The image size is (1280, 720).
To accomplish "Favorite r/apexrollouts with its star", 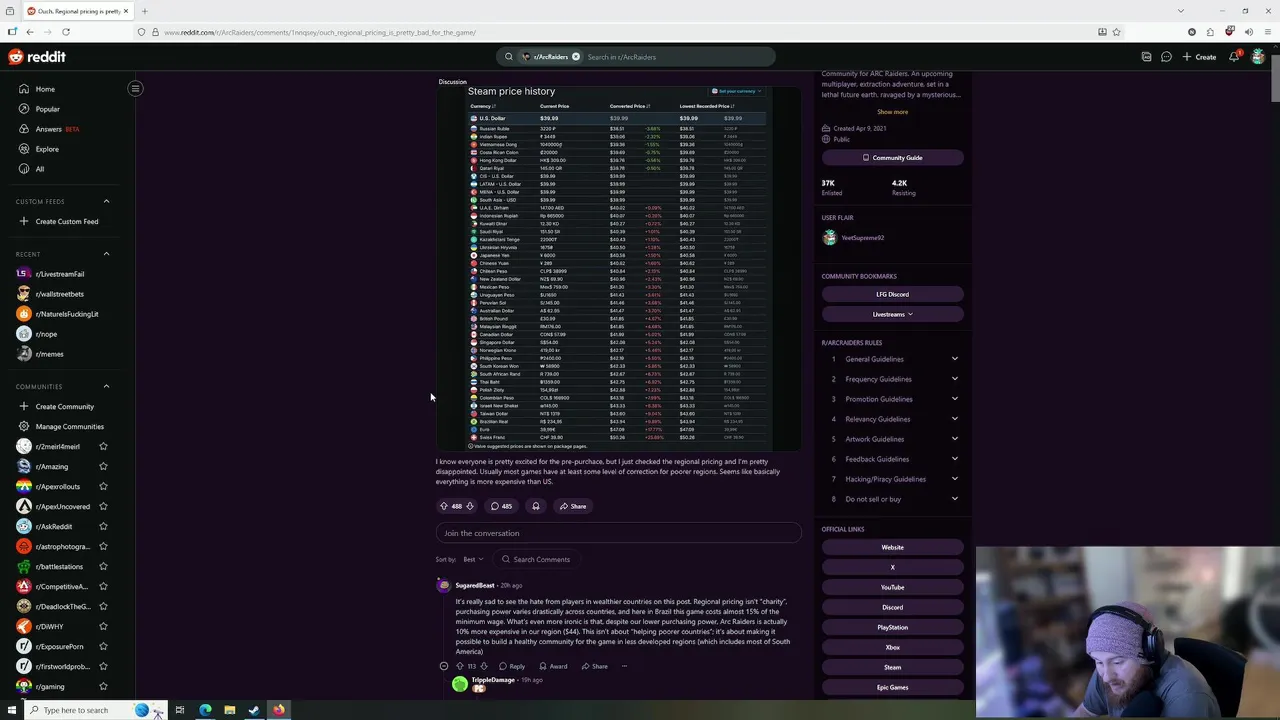I will pyautogui.click(x=103, y=486).
